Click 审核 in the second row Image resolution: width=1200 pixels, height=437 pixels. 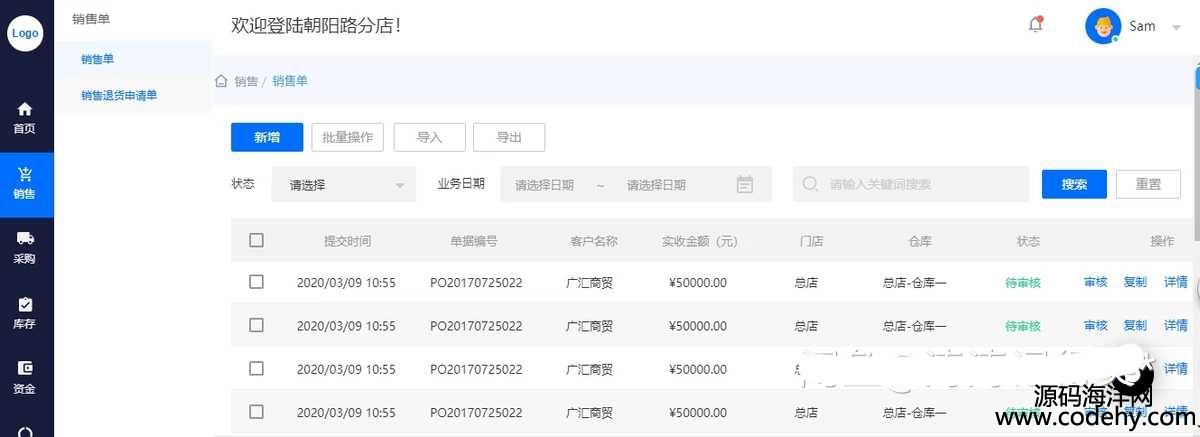[x=1096, y=326]
